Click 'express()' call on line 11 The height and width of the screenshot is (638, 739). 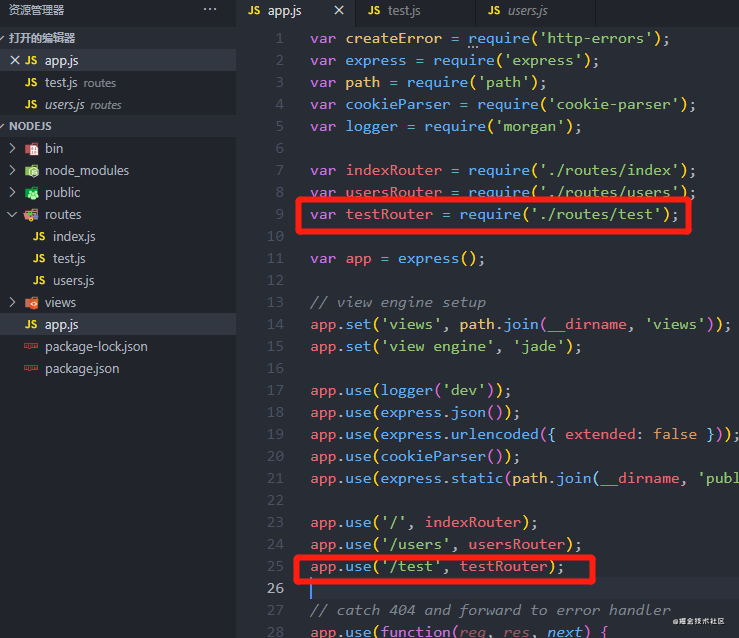coord(437,258)
